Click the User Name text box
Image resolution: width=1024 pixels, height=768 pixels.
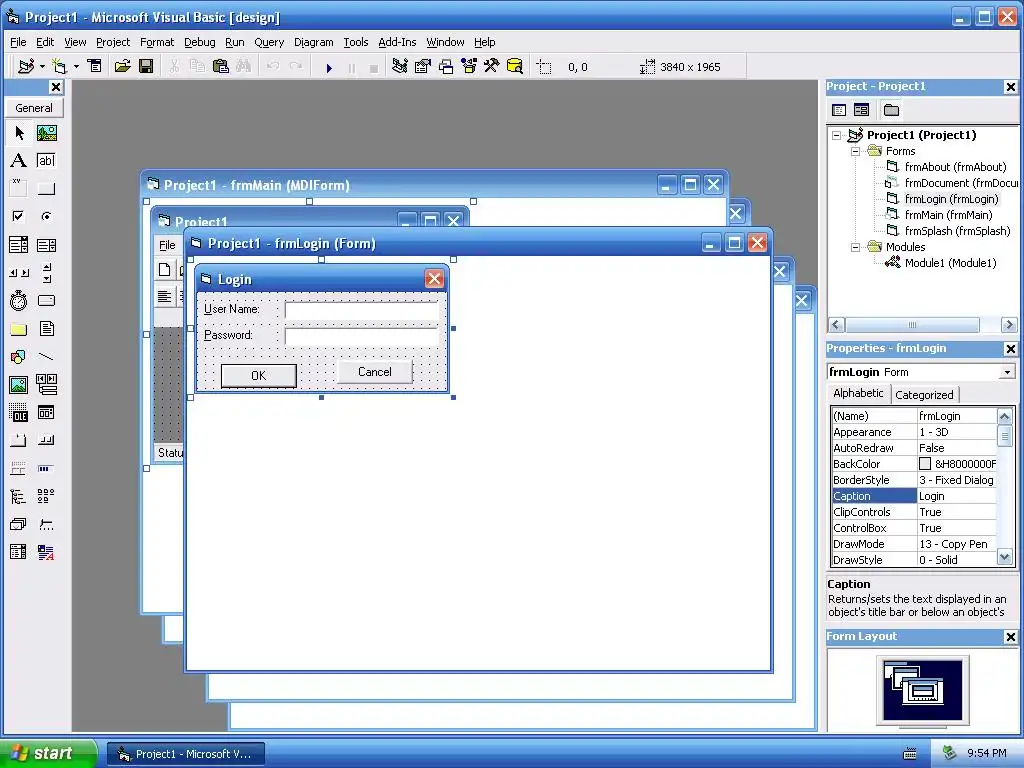(x=362, y=310)
